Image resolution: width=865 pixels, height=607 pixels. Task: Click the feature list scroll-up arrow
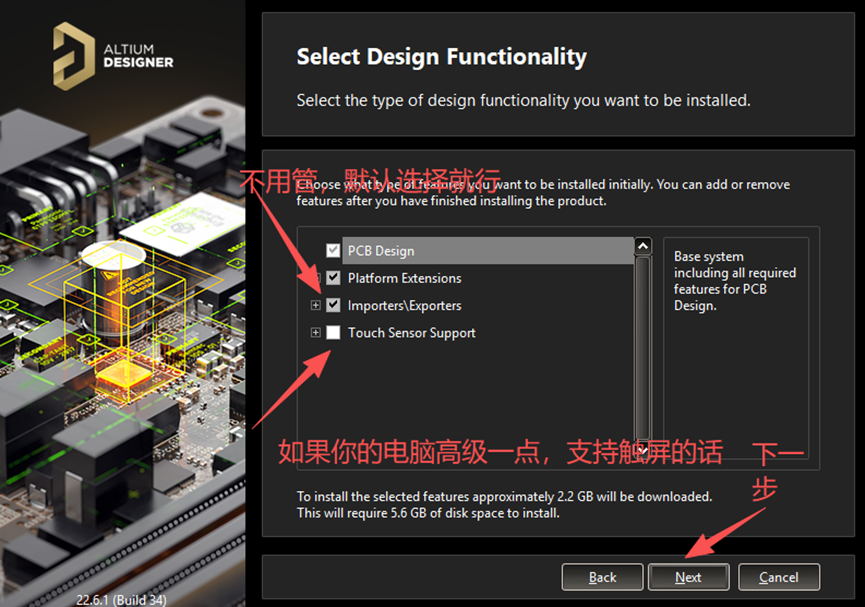643,246
